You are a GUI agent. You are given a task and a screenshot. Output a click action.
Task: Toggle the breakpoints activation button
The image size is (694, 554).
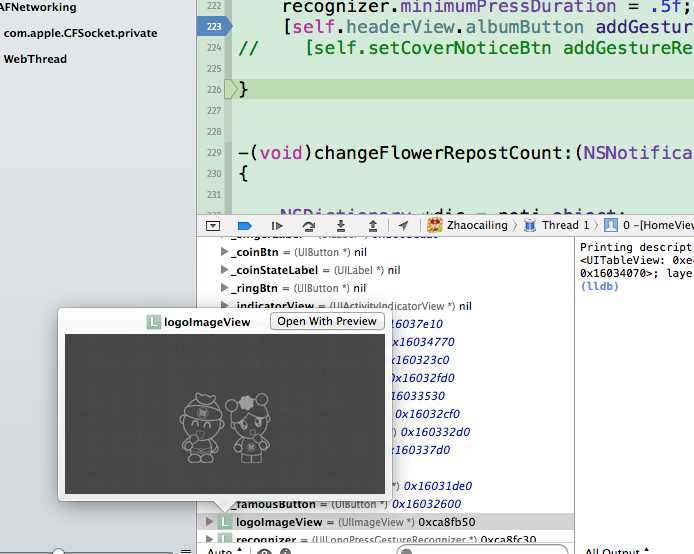245,226
